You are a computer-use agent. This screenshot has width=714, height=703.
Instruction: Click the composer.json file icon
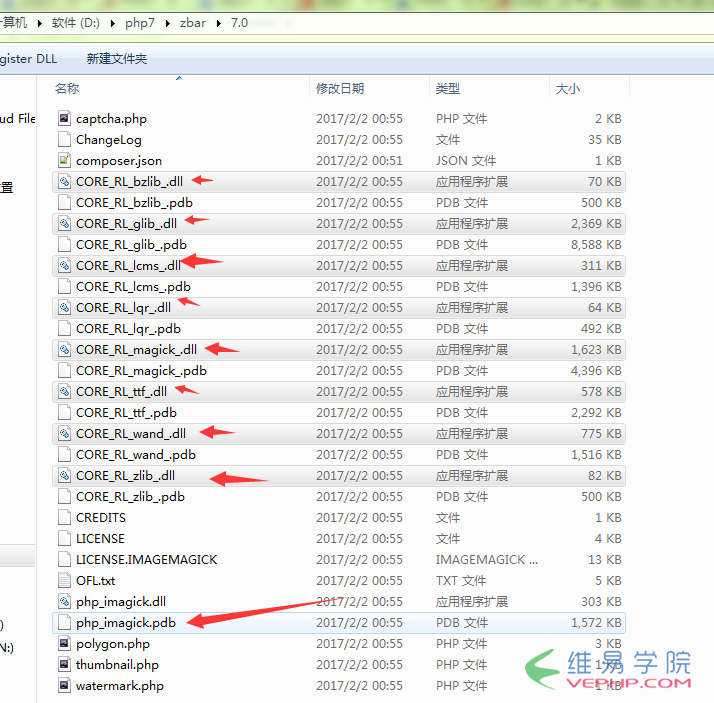(x=65, y=161)
